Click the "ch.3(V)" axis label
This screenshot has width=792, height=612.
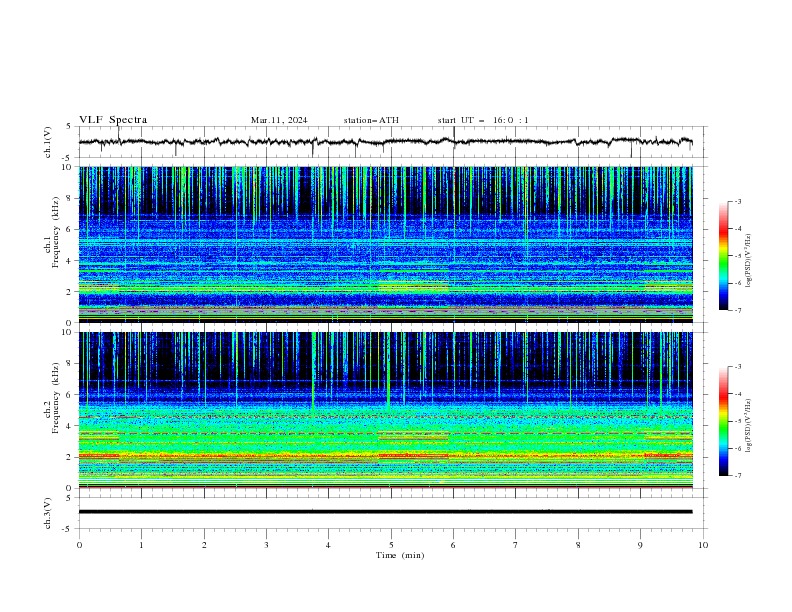pos(47,513)
